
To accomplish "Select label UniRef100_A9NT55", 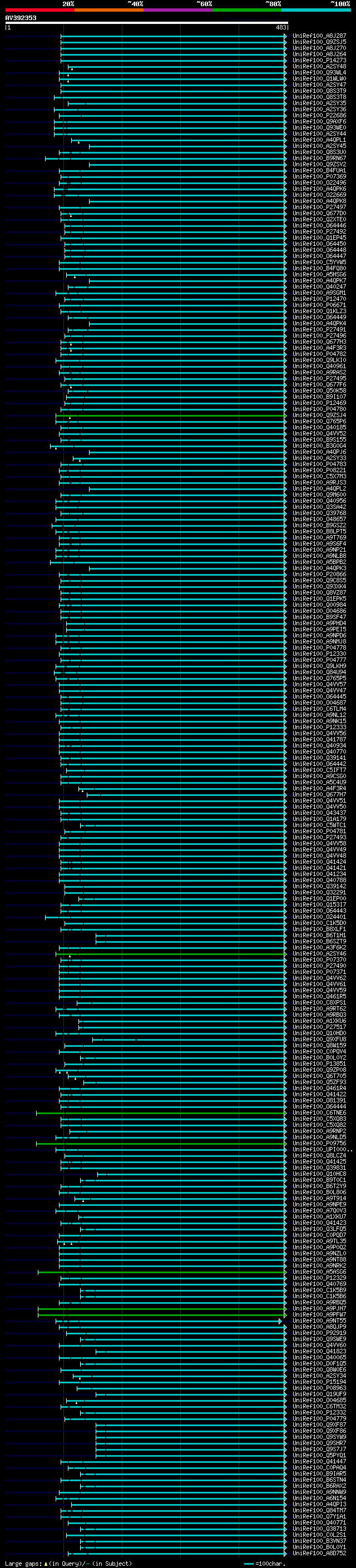I will (319, 1320).
